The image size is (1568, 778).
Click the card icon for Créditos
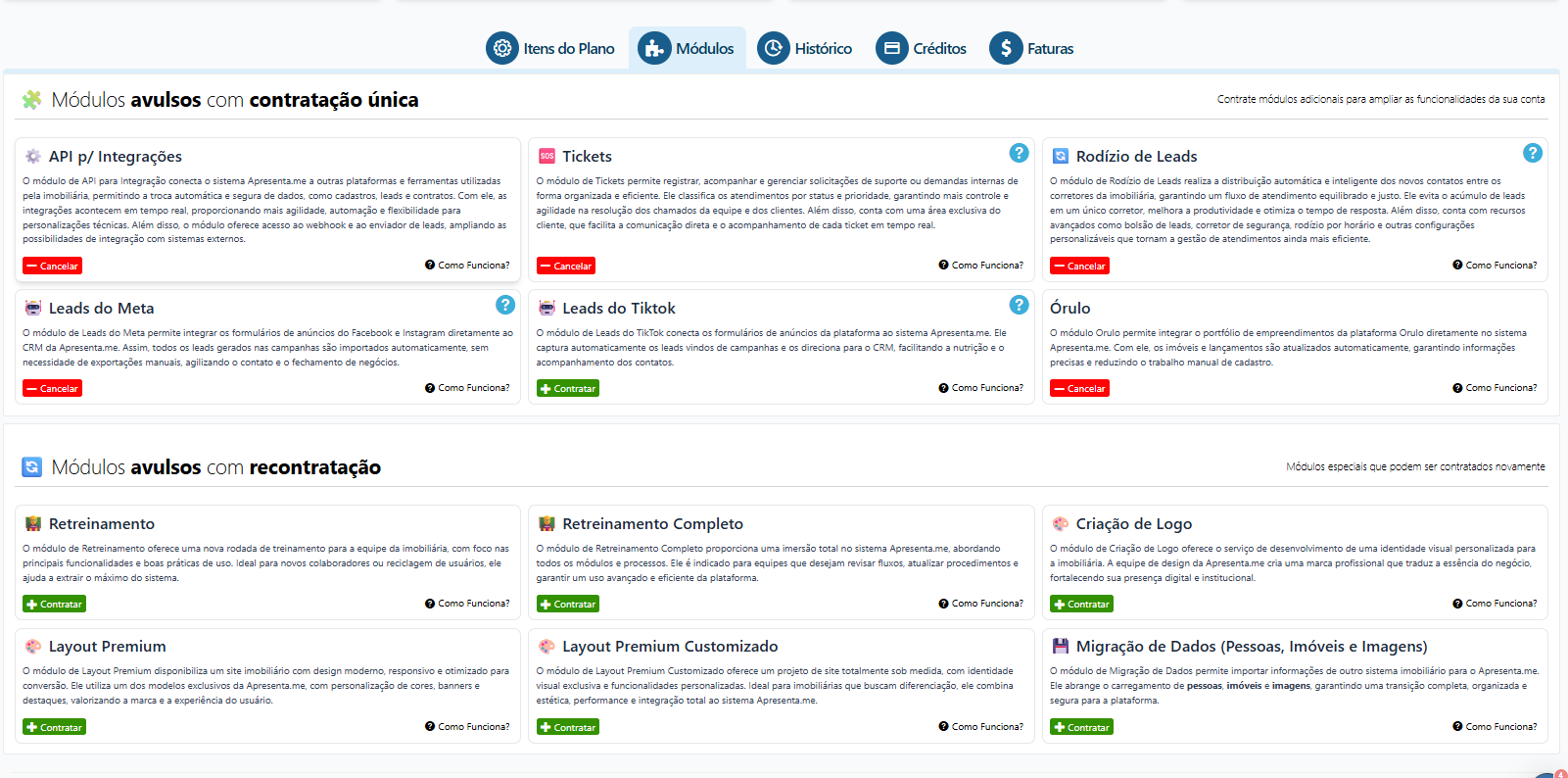pyautogui.click(x=891, y=48)
